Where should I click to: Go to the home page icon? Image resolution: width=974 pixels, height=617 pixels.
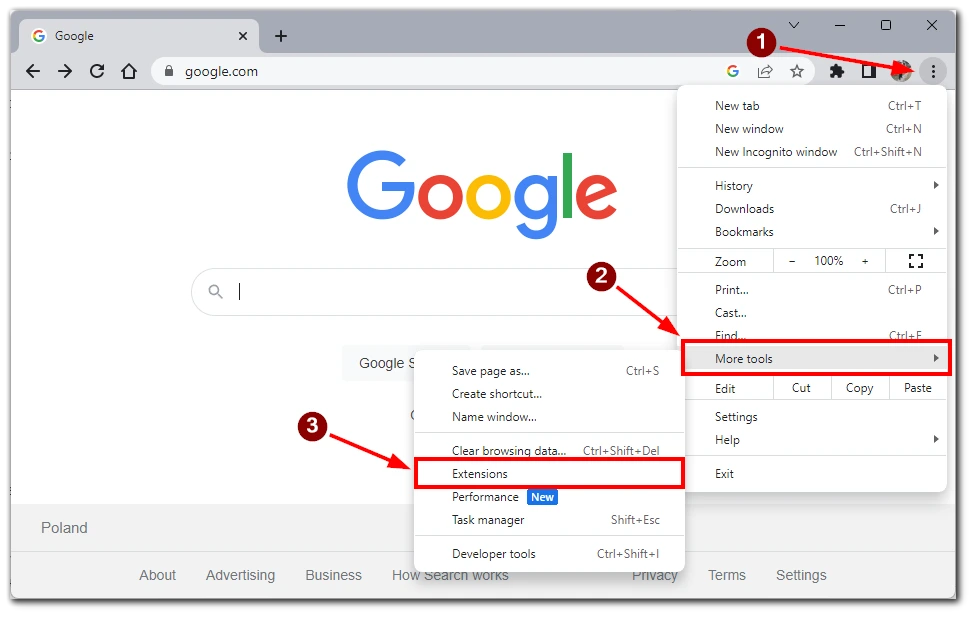click(x=129, y=71)
